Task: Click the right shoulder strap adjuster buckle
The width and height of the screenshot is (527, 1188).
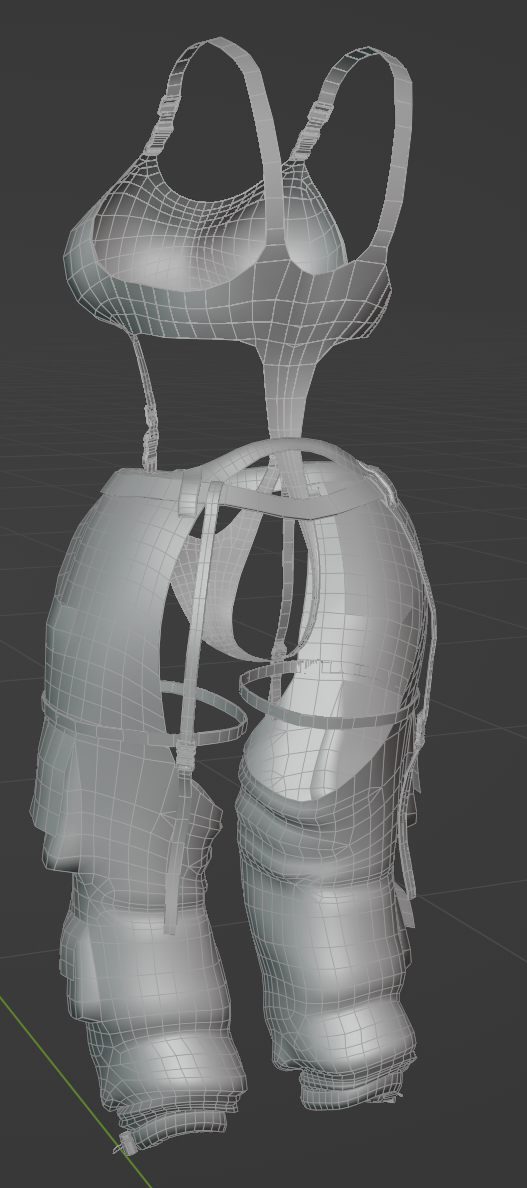Action: click(313, 130)
